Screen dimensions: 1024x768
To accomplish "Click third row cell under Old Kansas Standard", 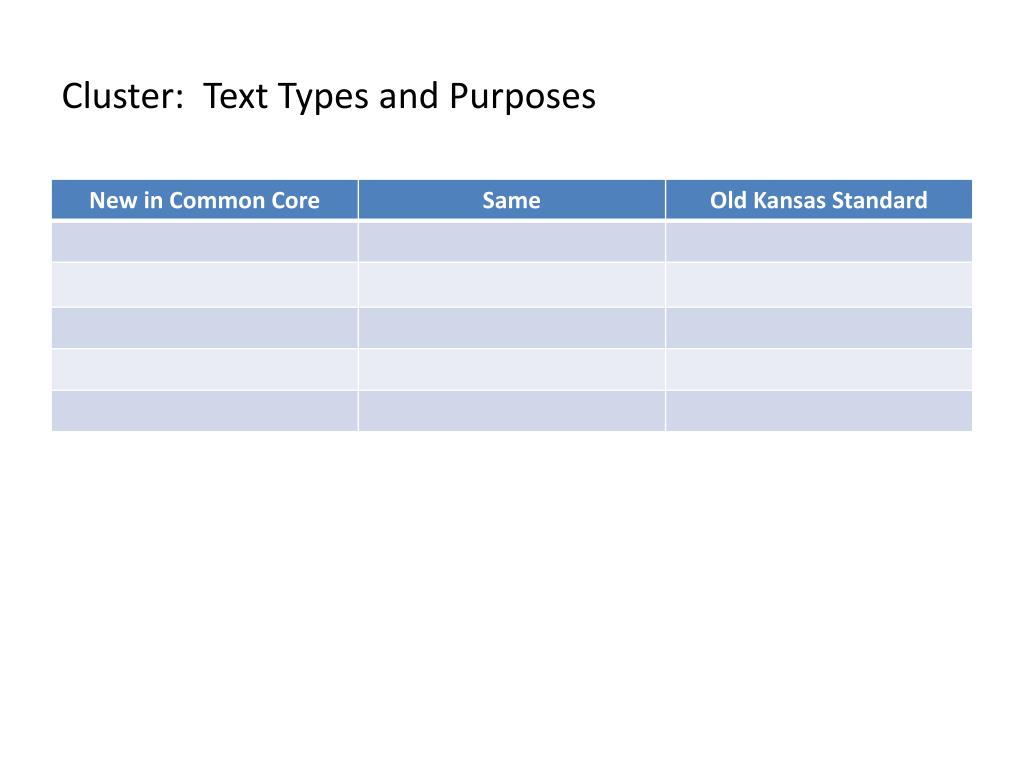I will click(819, 328).
